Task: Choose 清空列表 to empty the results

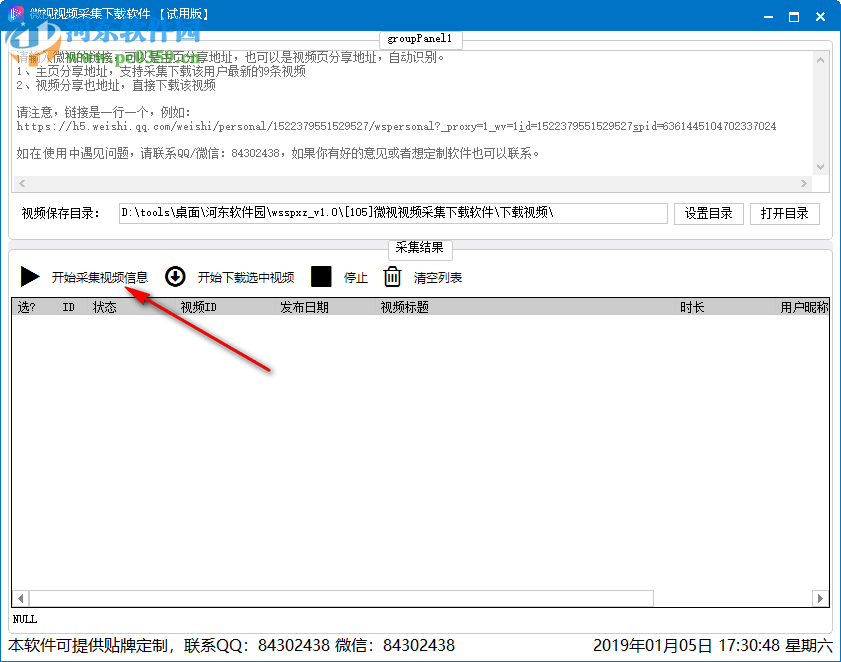Action: [437, 277]
